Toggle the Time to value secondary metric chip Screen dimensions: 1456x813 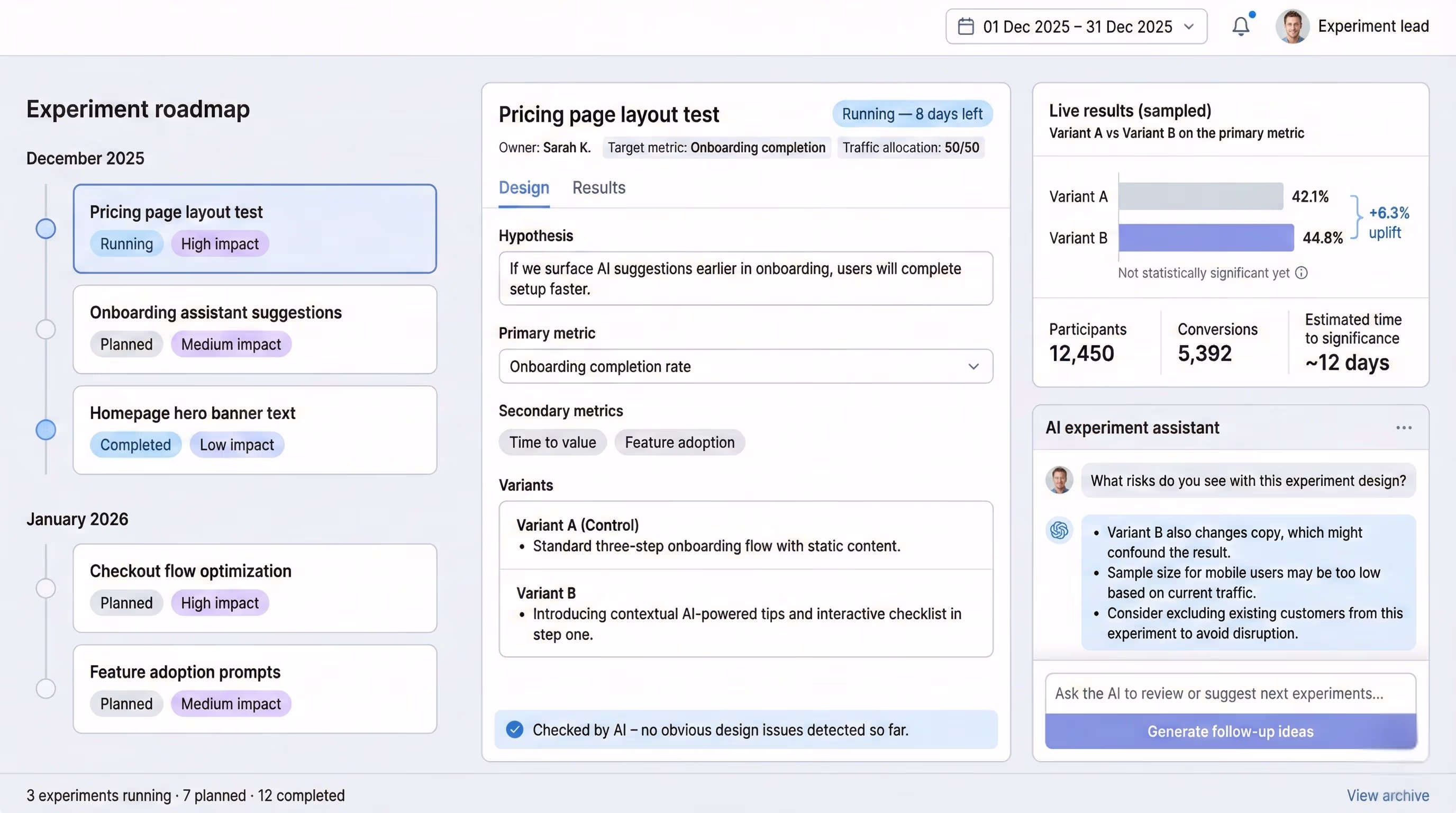pos(553,442)
